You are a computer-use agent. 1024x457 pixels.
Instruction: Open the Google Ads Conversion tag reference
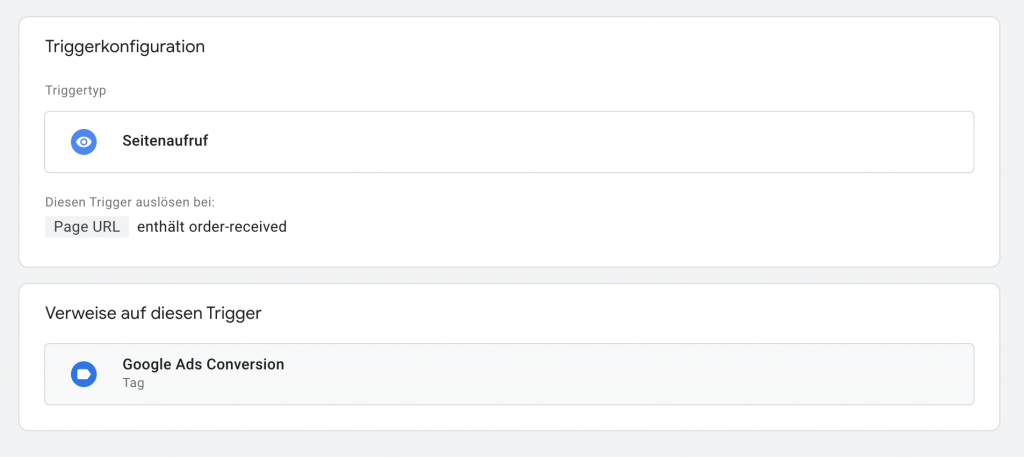[x=203, y=365]
